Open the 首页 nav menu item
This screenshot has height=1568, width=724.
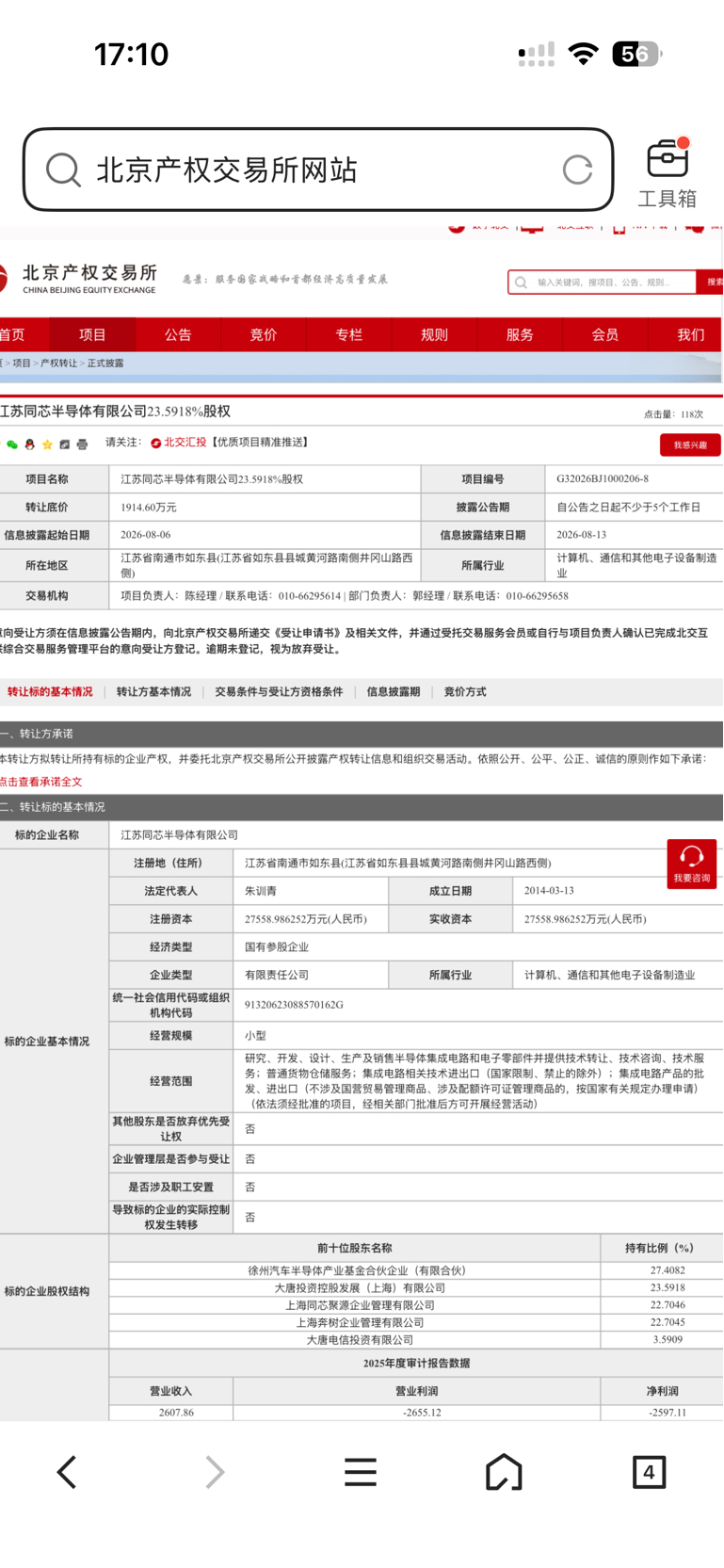[x=13, y=335]
